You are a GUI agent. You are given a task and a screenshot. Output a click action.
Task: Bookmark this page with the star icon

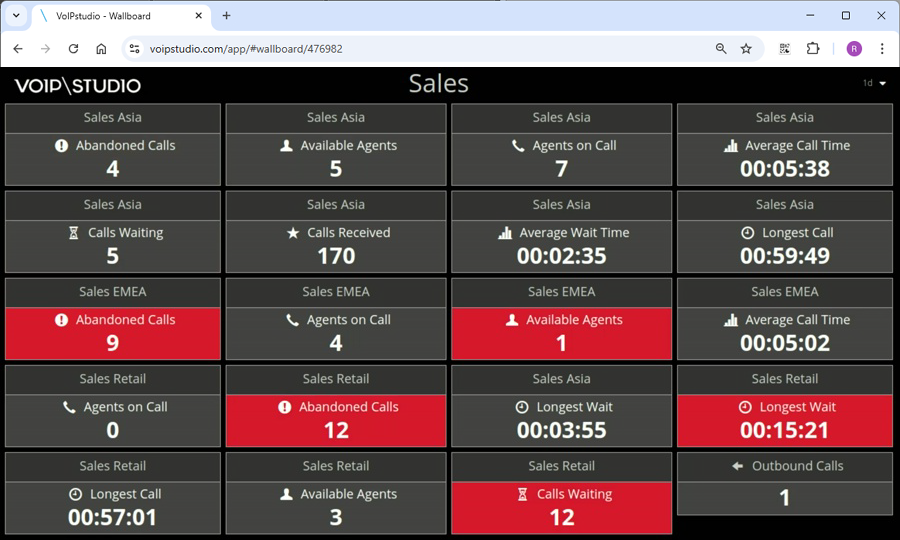746,49
